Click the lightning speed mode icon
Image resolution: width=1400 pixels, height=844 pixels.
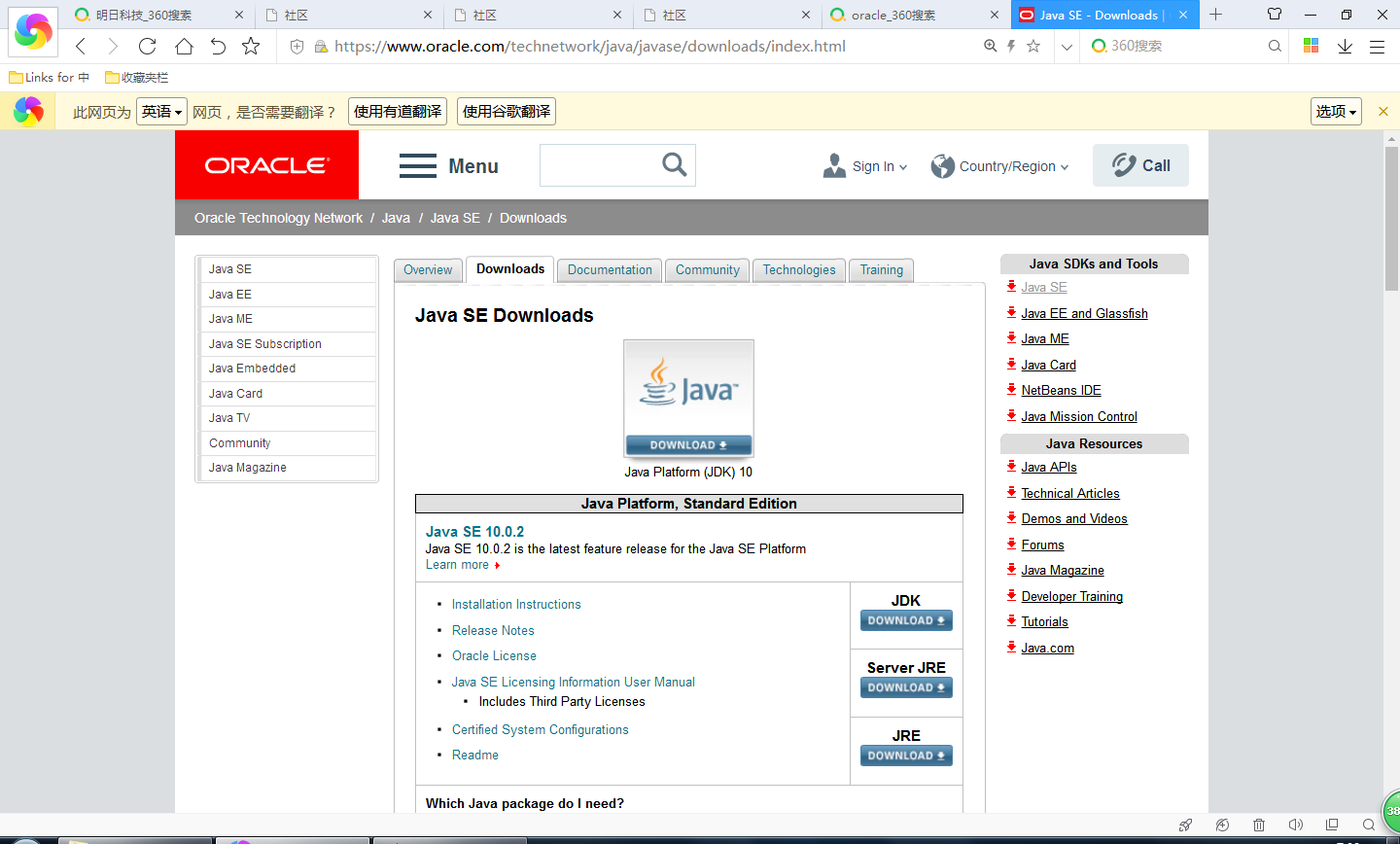point(1011,46)
